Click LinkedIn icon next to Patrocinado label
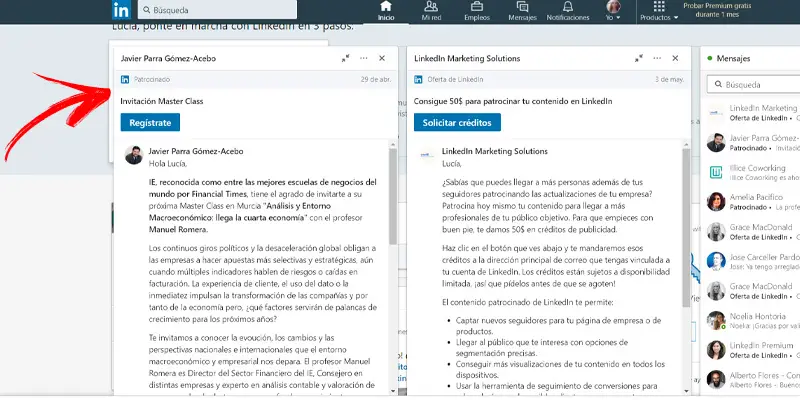800x400 pixels. click(x=125, y=80)
